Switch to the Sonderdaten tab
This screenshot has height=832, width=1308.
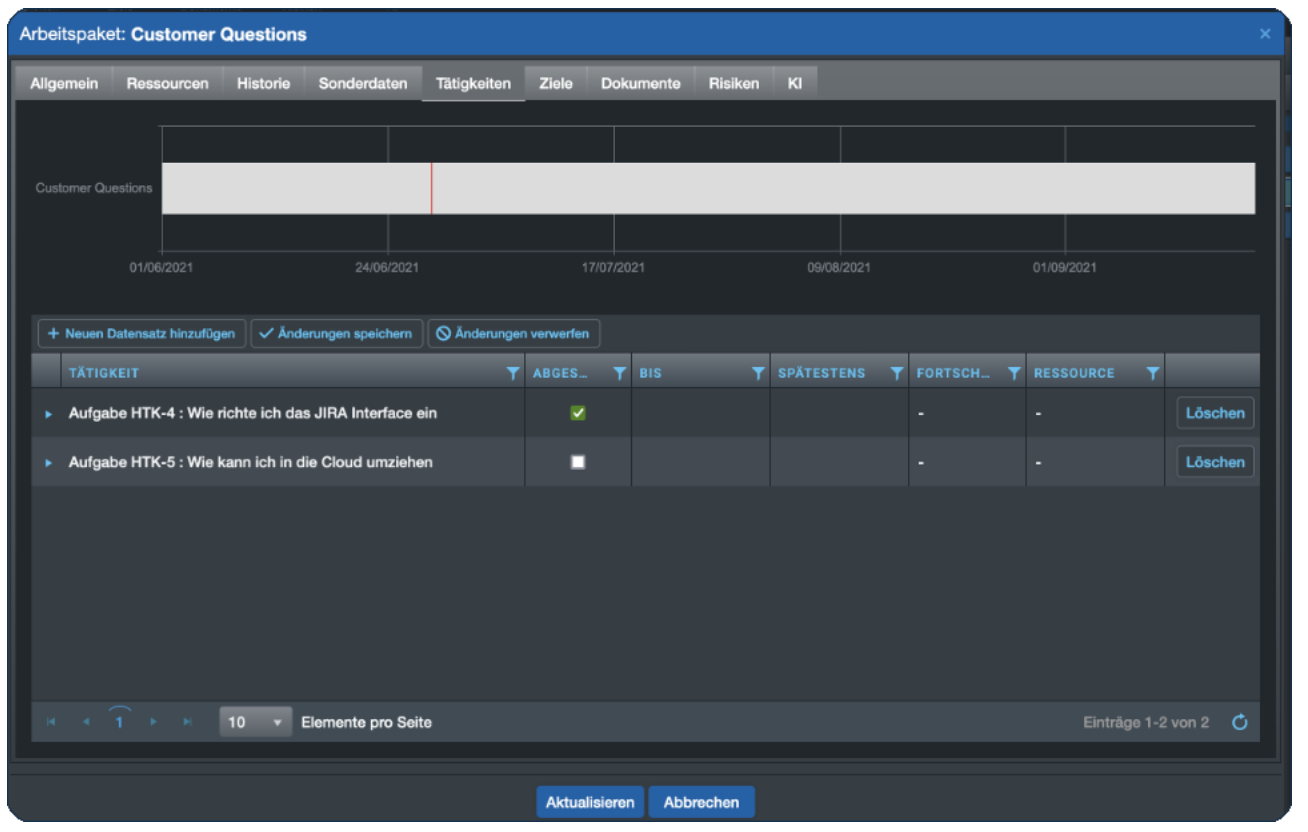tap(363, 84)
